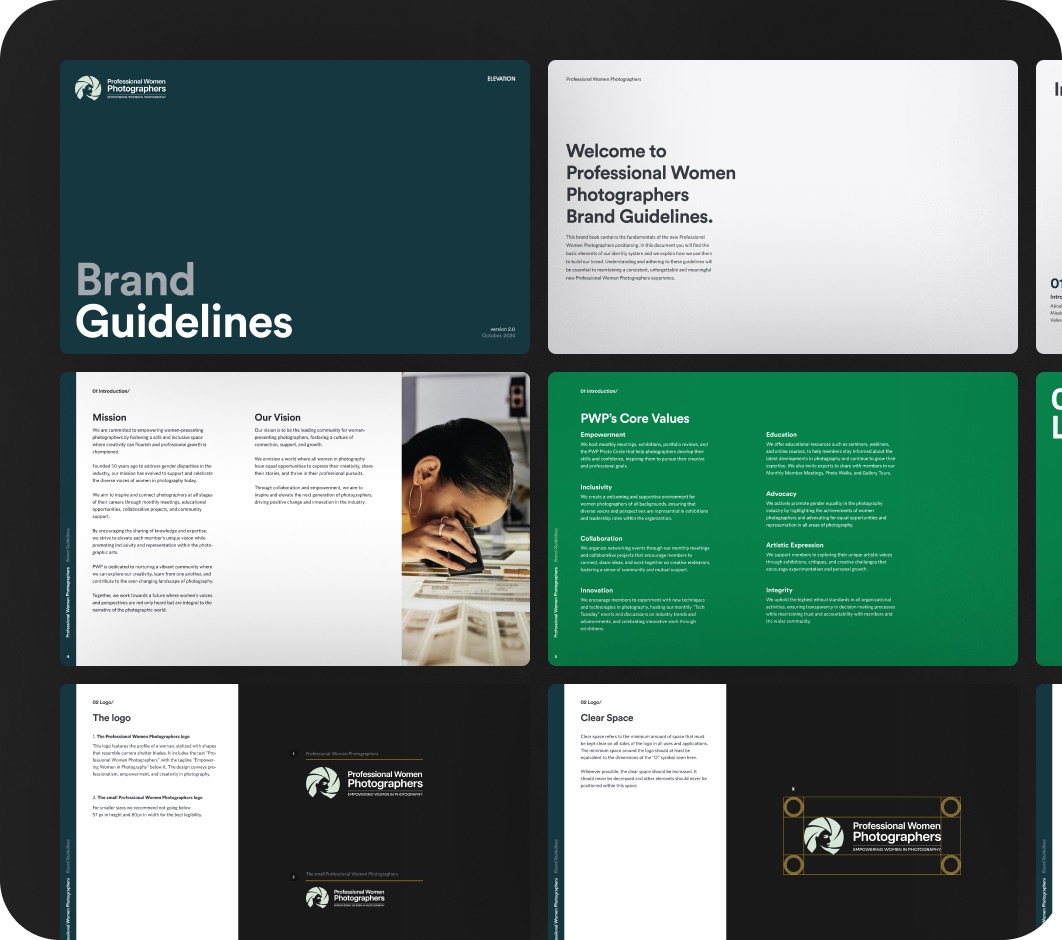This screenshot has width=1062, height=940.
Task: Select the 'Clear Space' heading
Action: [x=607, y=718]
